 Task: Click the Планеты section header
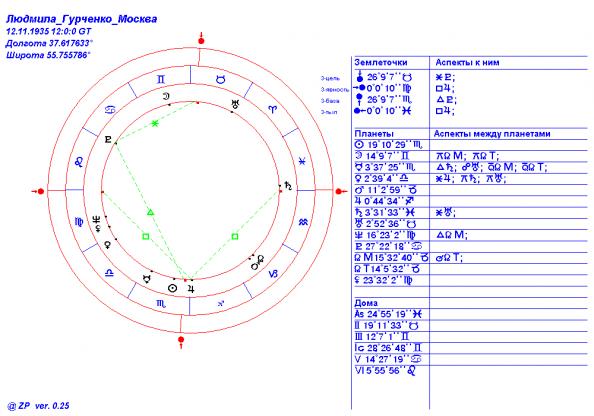[x=374, y=134]
